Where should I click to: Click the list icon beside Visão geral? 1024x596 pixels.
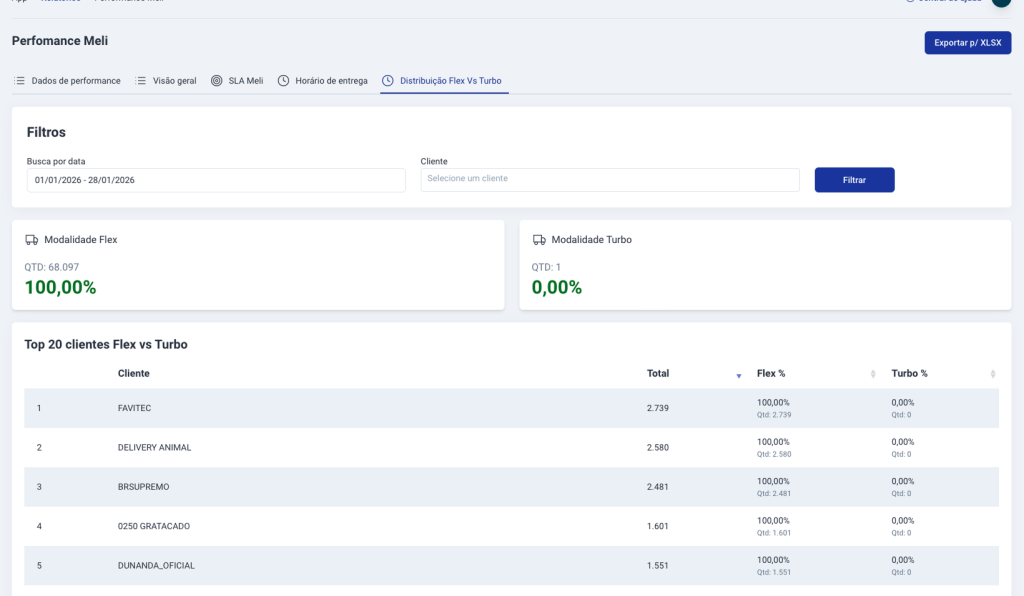(x=141, y=80)
